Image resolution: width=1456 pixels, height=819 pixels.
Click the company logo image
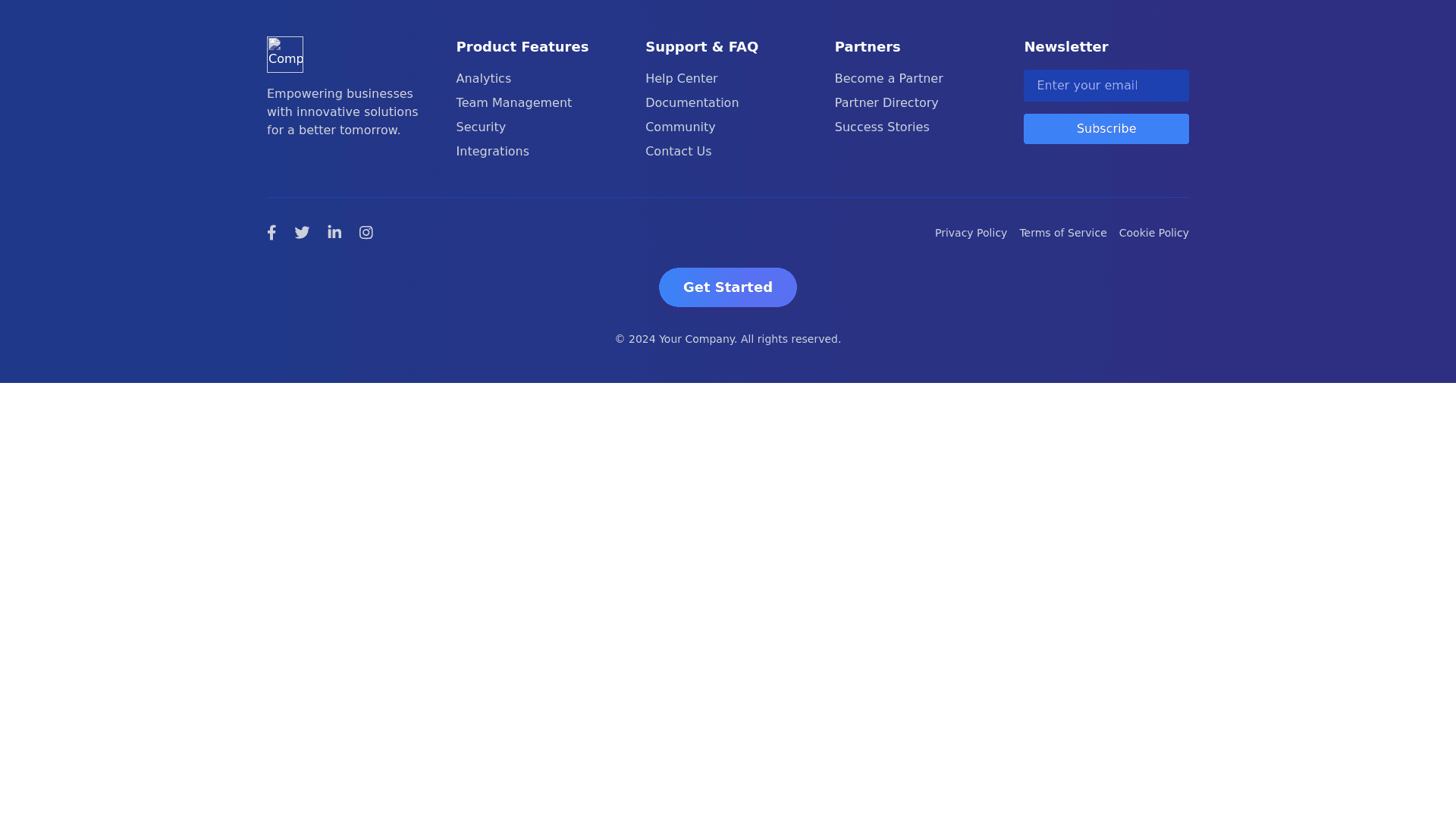point(285,55)
